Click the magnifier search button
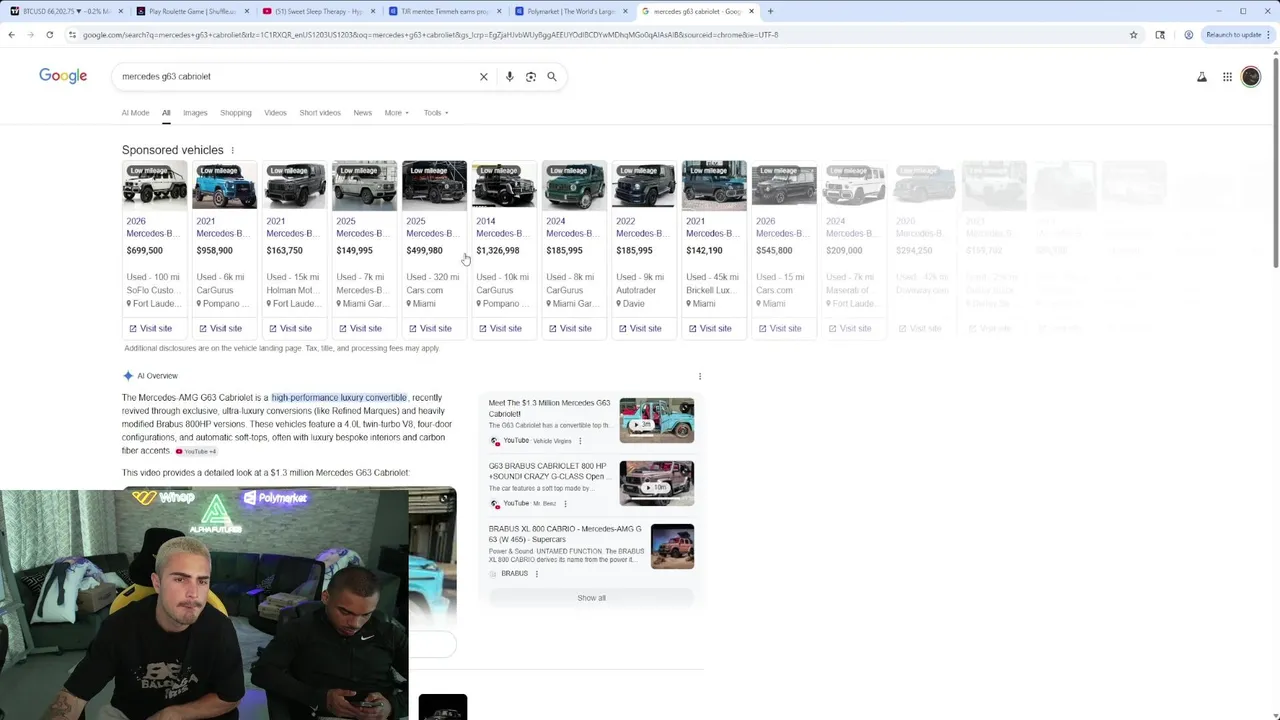This screenshot has height=720, width=1280. [x=552, y=77]
